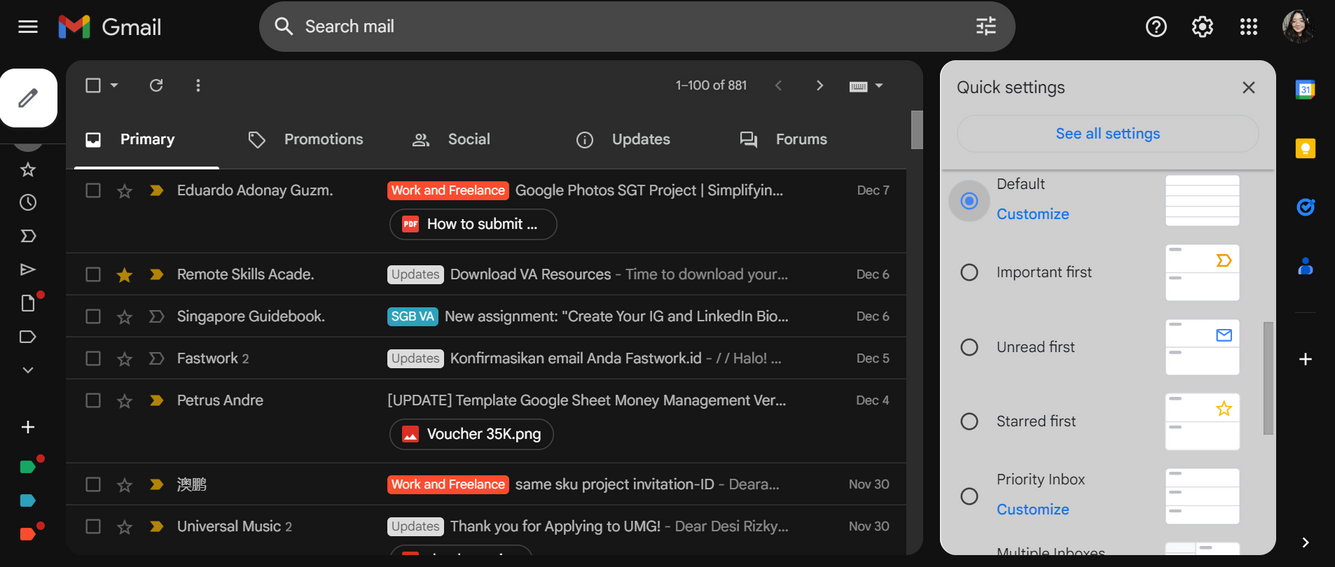Viewport: 1335px width, 567px height.
Task: Select the Important first inbox type
Action: tap(969, 272)
